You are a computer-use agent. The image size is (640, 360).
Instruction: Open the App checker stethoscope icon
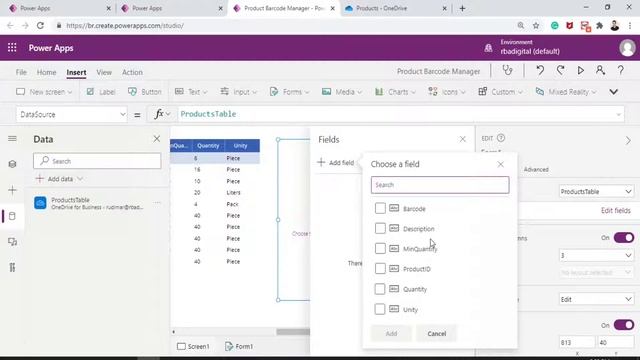(x=507, y=71)
